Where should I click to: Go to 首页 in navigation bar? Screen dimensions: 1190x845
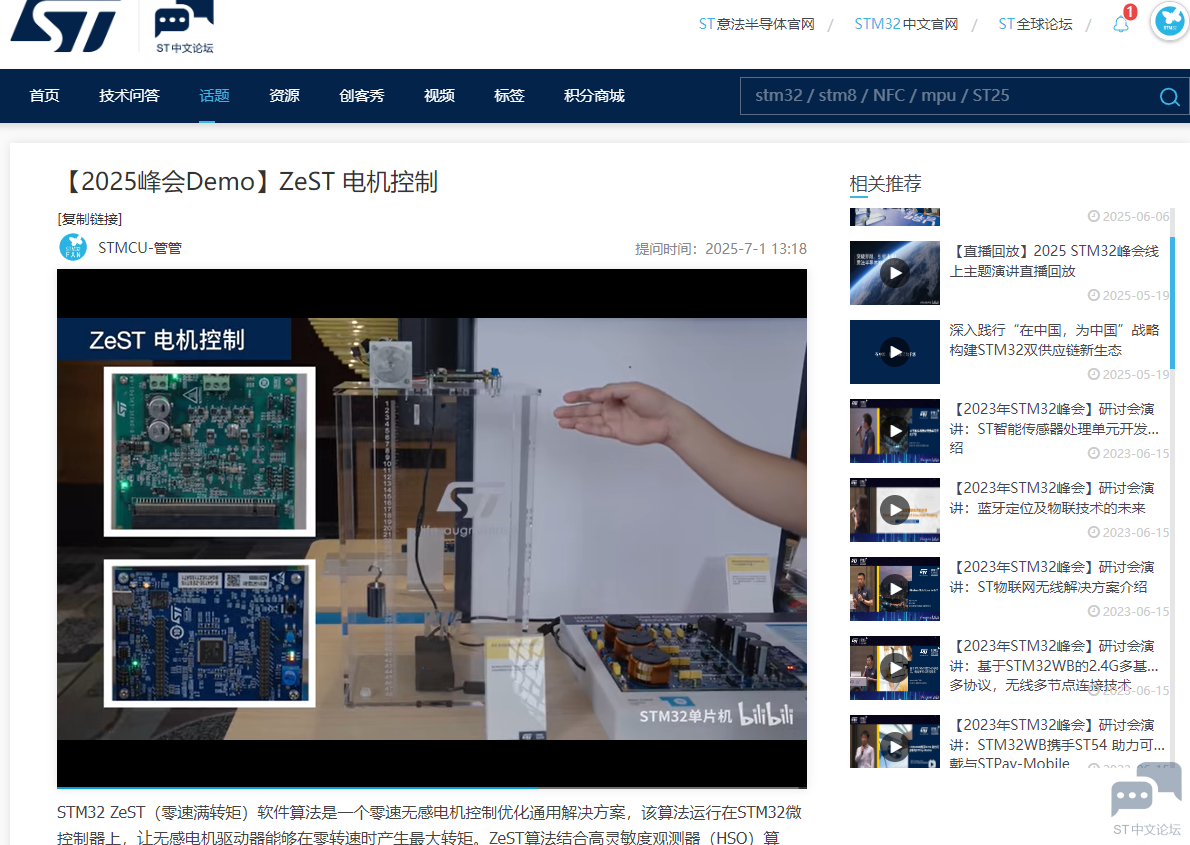(x=44, y=96)
